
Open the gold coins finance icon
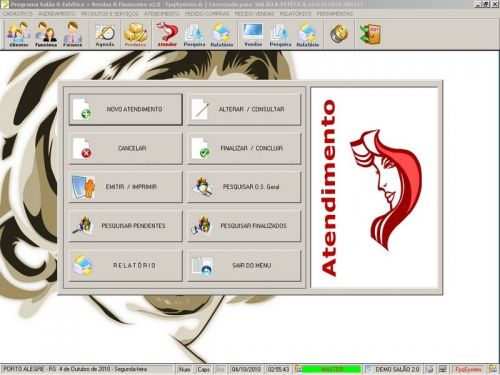tap(339, 34)
